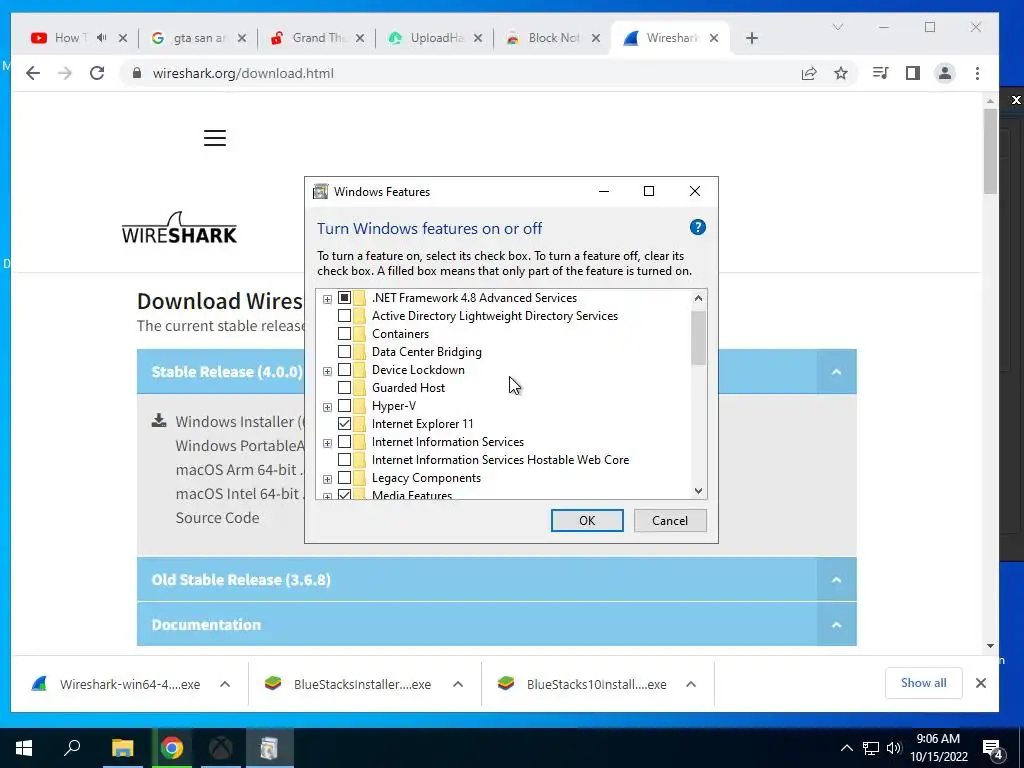Collapse the Stable Release section chevron
The height and width of the screenshot is (768, 1024).
[x=836, y=372]
